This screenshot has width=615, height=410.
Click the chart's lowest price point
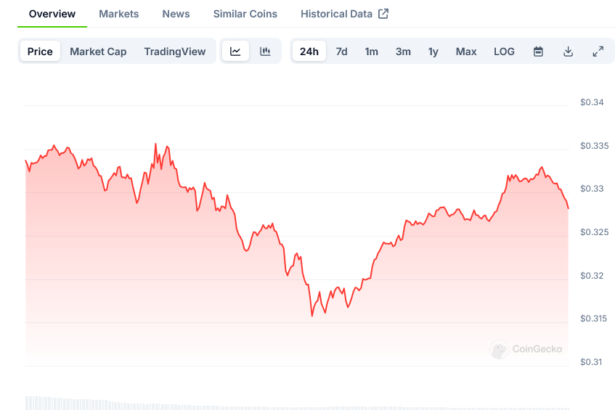(x=312, y=315)
